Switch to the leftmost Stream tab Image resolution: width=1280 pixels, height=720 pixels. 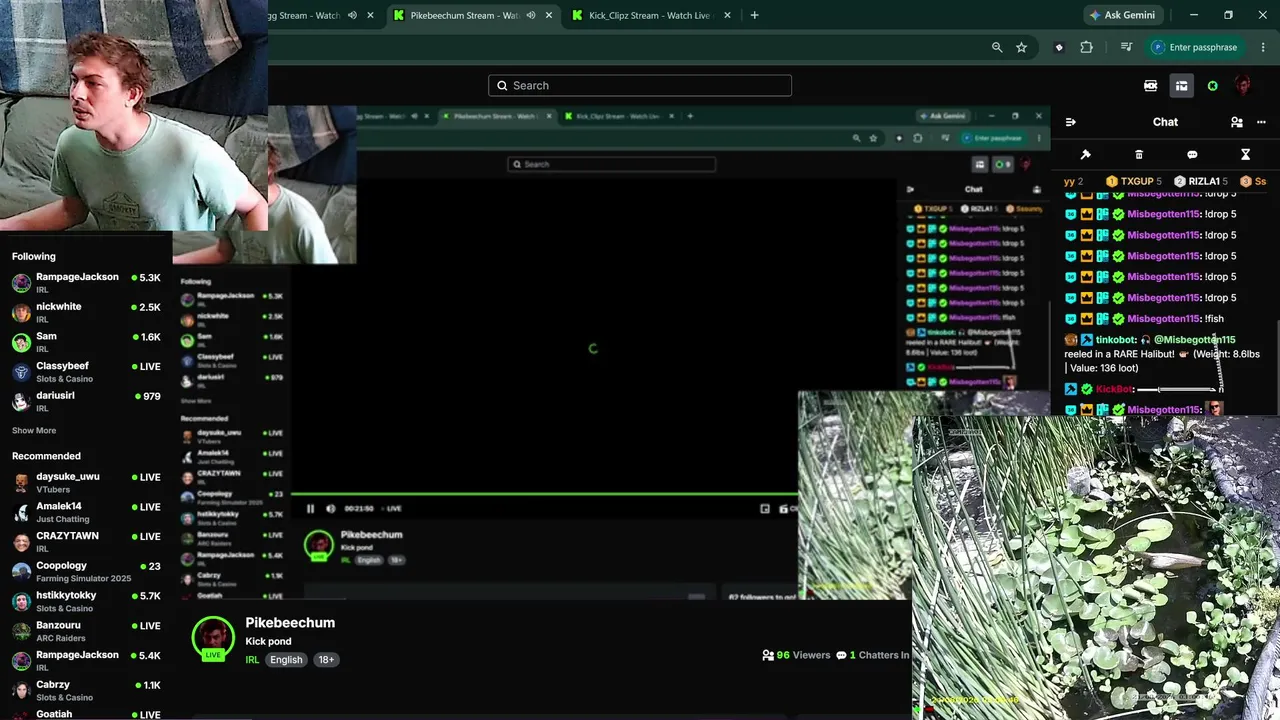click(305, 15)
